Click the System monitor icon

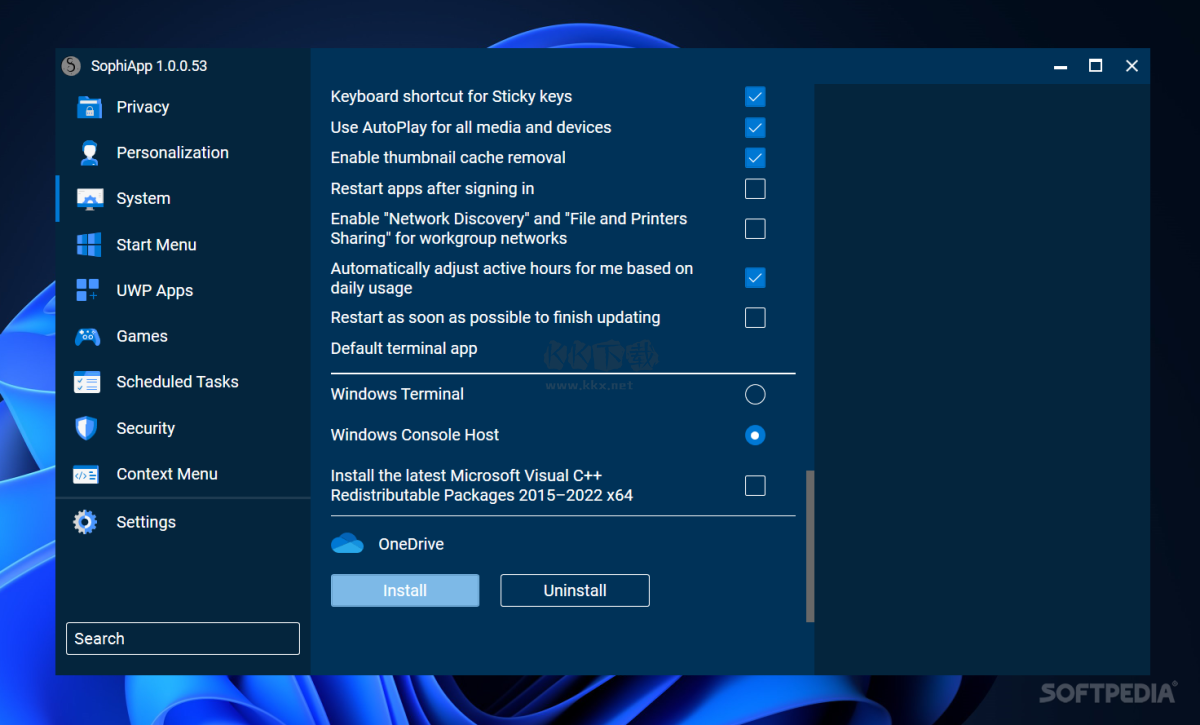coord(89,199)
